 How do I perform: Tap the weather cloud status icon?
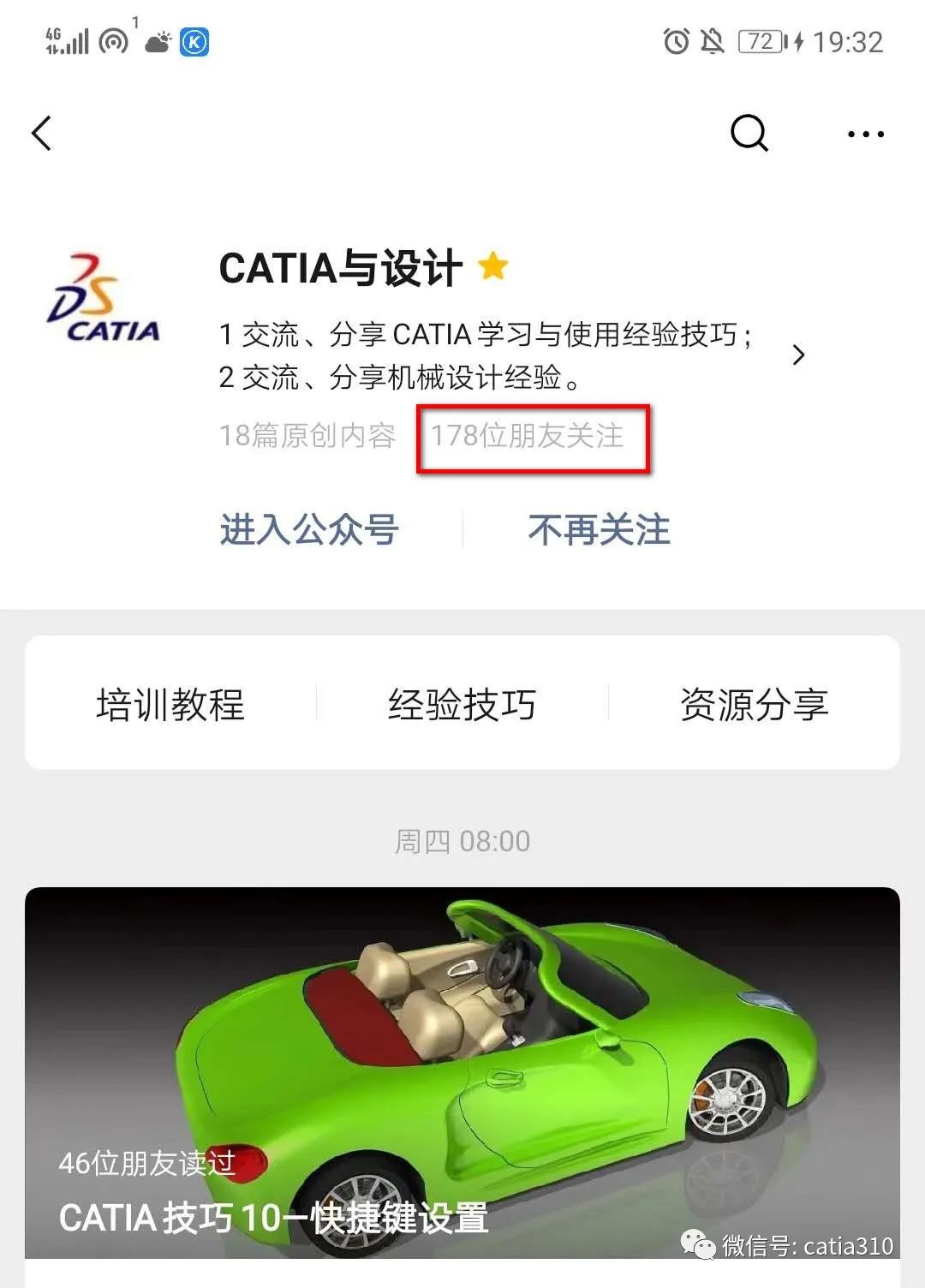point(158,42)
